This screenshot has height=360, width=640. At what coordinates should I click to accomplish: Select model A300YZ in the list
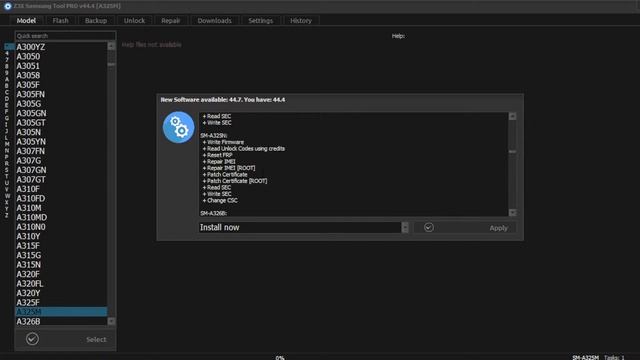pos(61,47)
